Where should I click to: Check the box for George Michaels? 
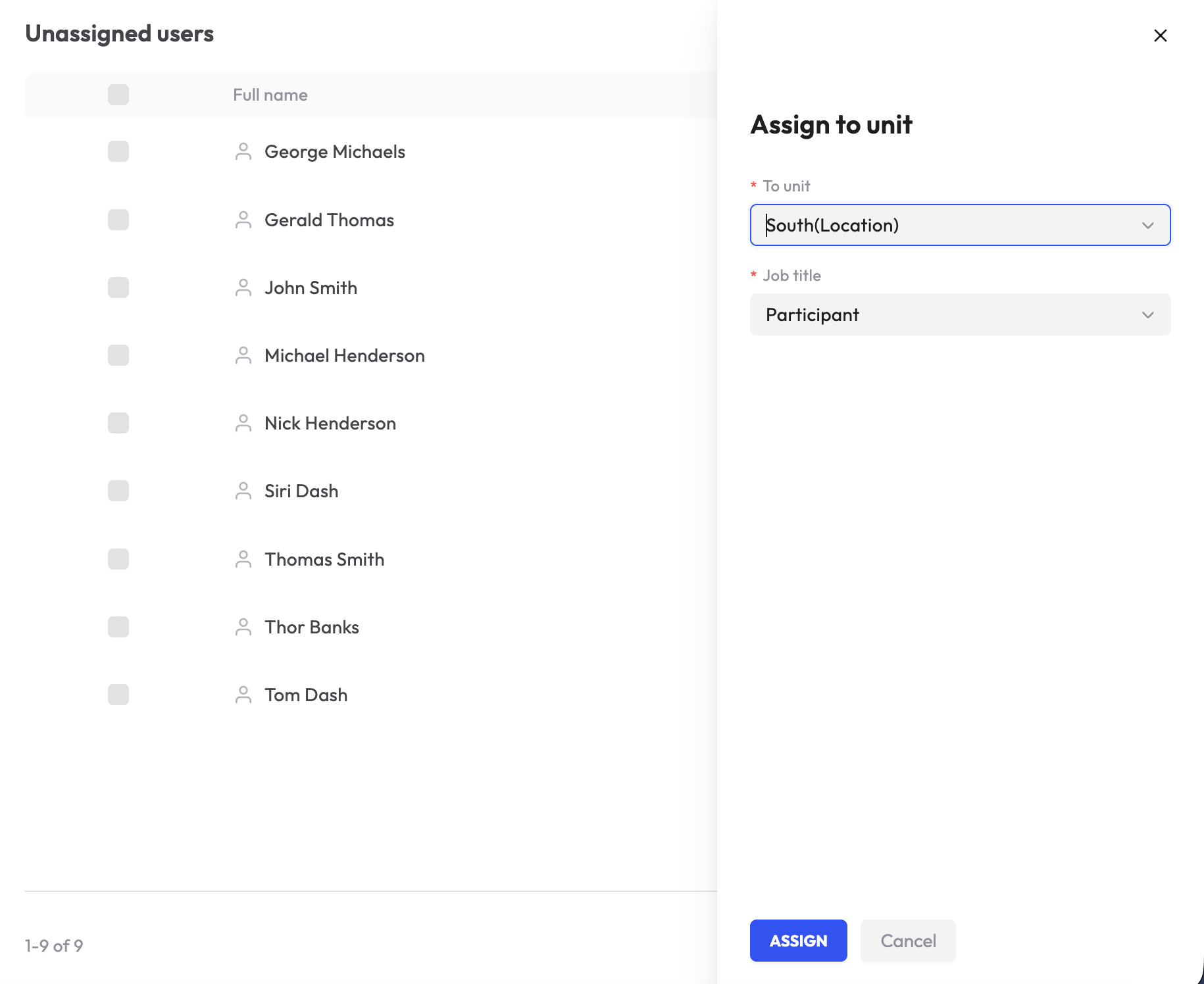pos(118,151)
